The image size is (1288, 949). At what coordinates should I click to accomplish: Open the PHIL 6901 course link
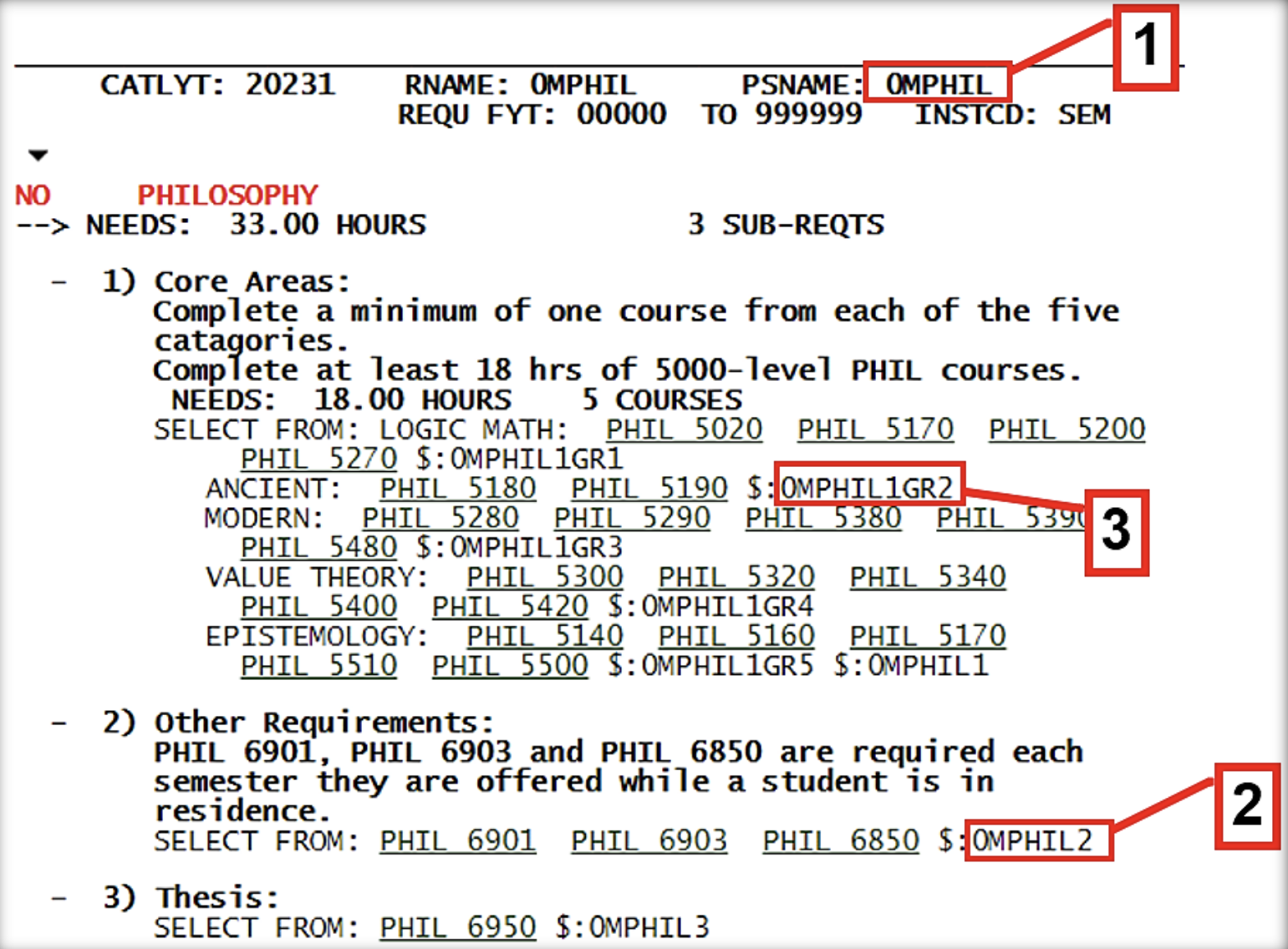coord(457,840)
